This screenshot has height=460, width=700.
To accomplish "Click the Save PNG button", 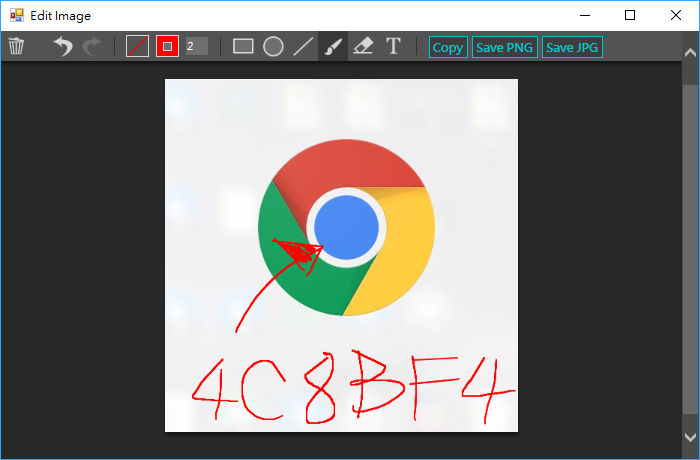I will (504, 47).
